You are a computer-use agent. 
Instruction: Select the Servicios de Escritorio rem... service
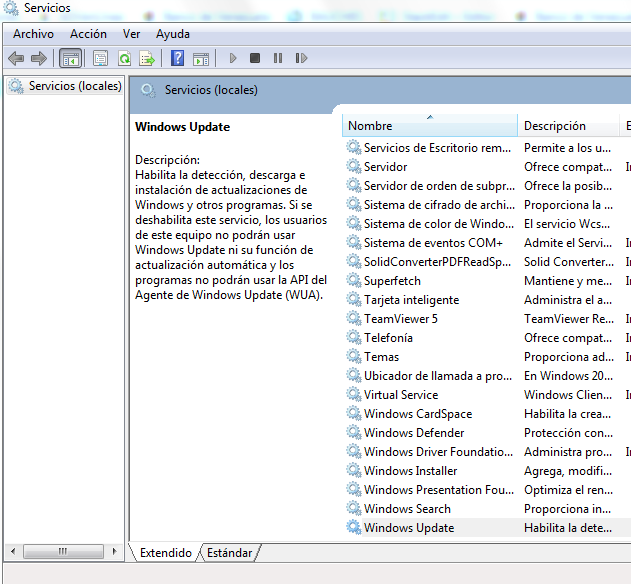[437, 148]
